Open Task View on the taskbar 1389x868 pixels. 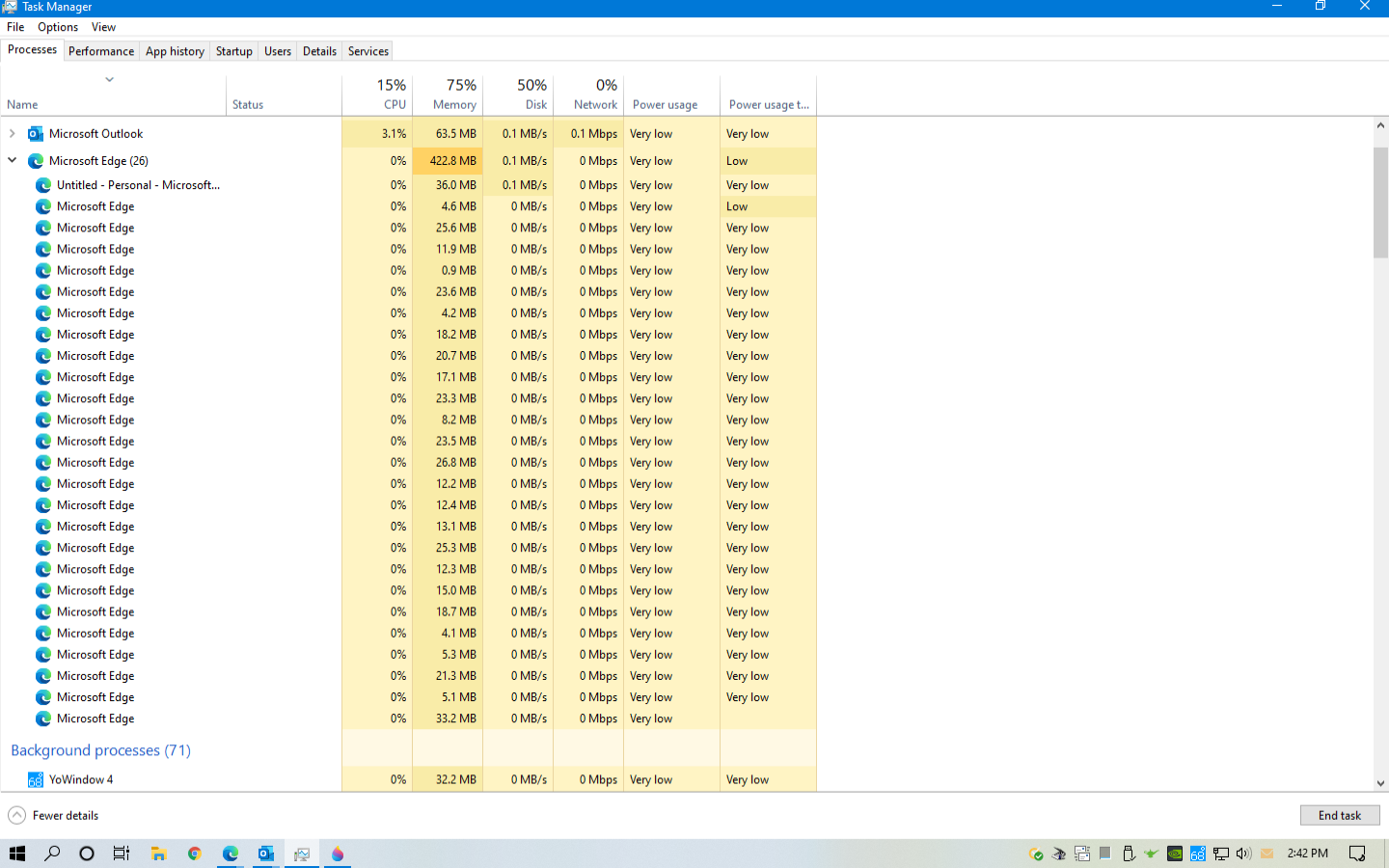pos(122,854)
